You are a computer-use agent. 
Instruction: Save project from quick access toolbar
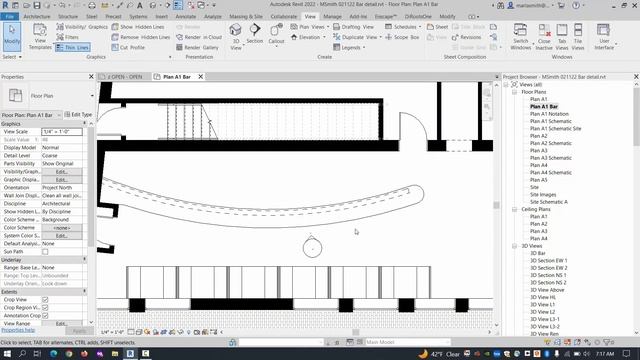tap(37, 5)
